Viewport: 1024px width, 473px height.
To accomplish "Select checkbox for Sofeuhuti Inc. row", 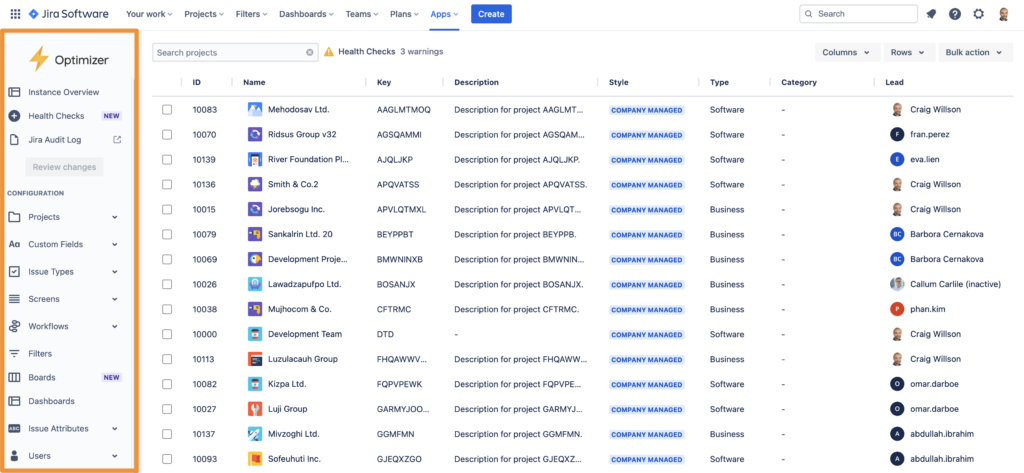I will point(167,459).
